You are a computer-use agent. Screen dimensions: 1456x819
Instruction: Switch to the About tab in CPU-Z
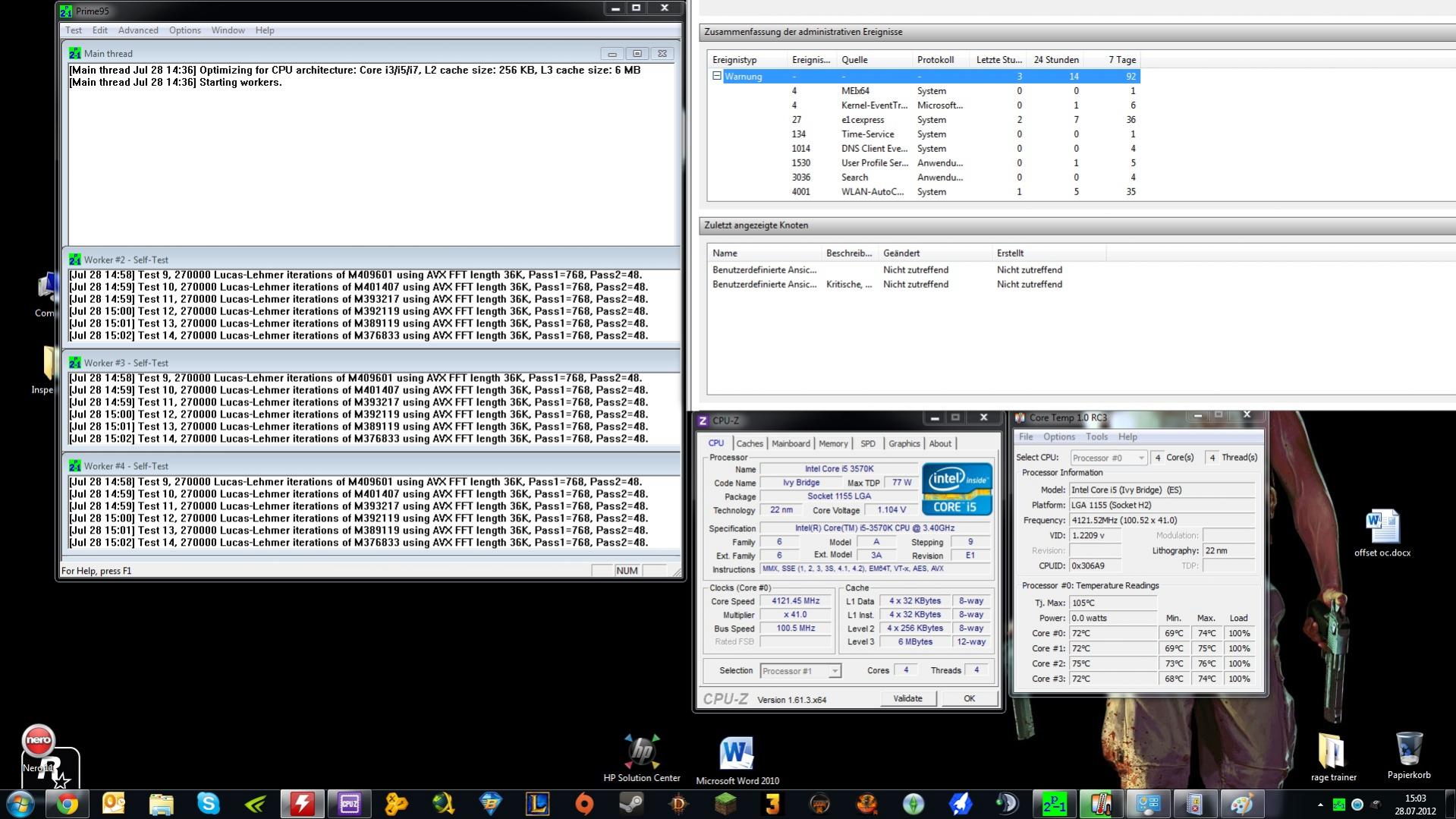click(940, 444)
